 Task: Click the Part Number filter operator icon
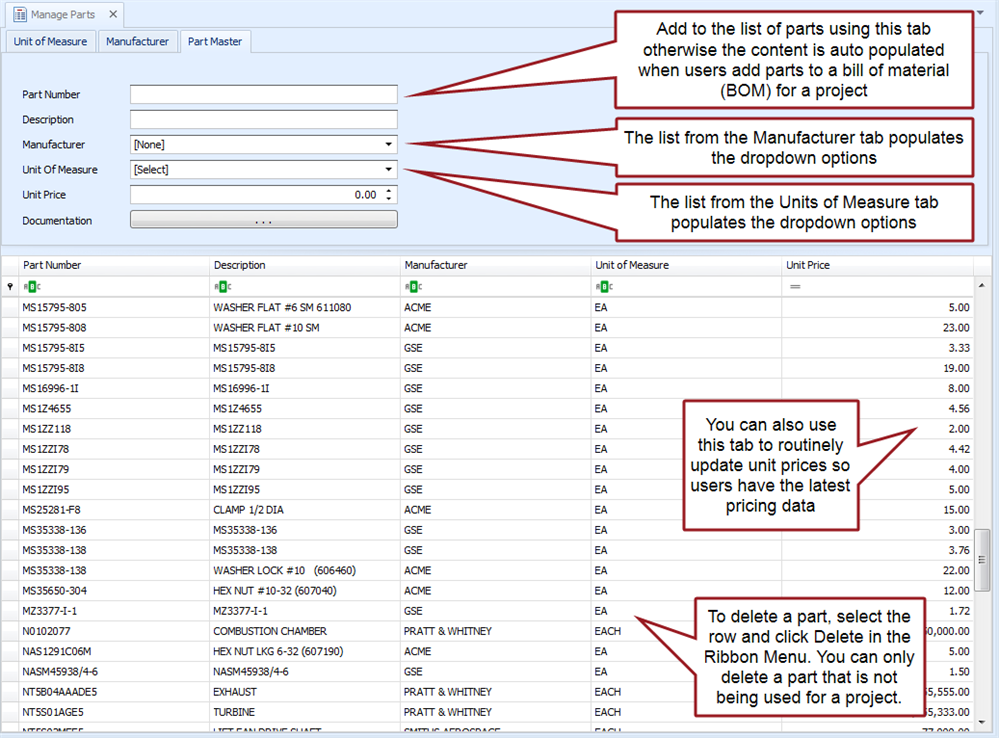click(x=30, y=287)
